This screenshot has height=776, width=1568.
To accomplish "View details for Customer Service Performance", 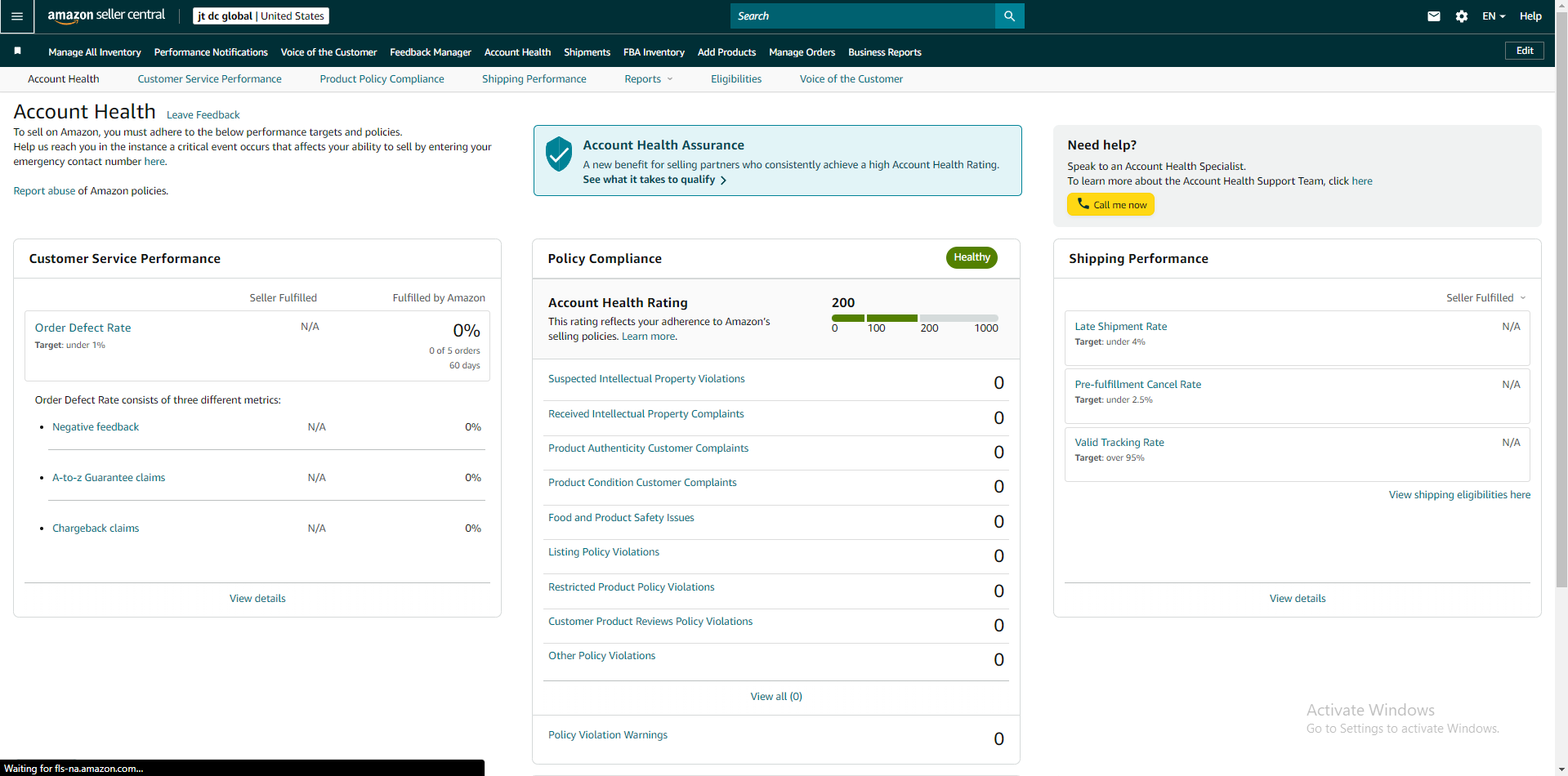I will click(x=257, y=599).
